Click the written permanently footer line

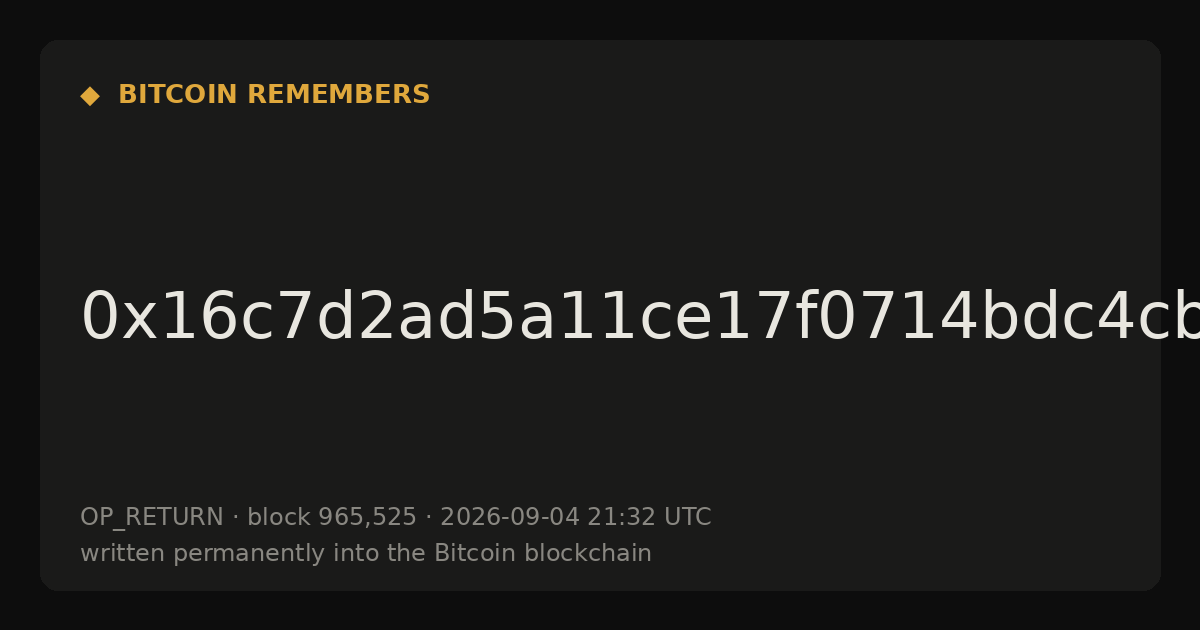(366, 554)
